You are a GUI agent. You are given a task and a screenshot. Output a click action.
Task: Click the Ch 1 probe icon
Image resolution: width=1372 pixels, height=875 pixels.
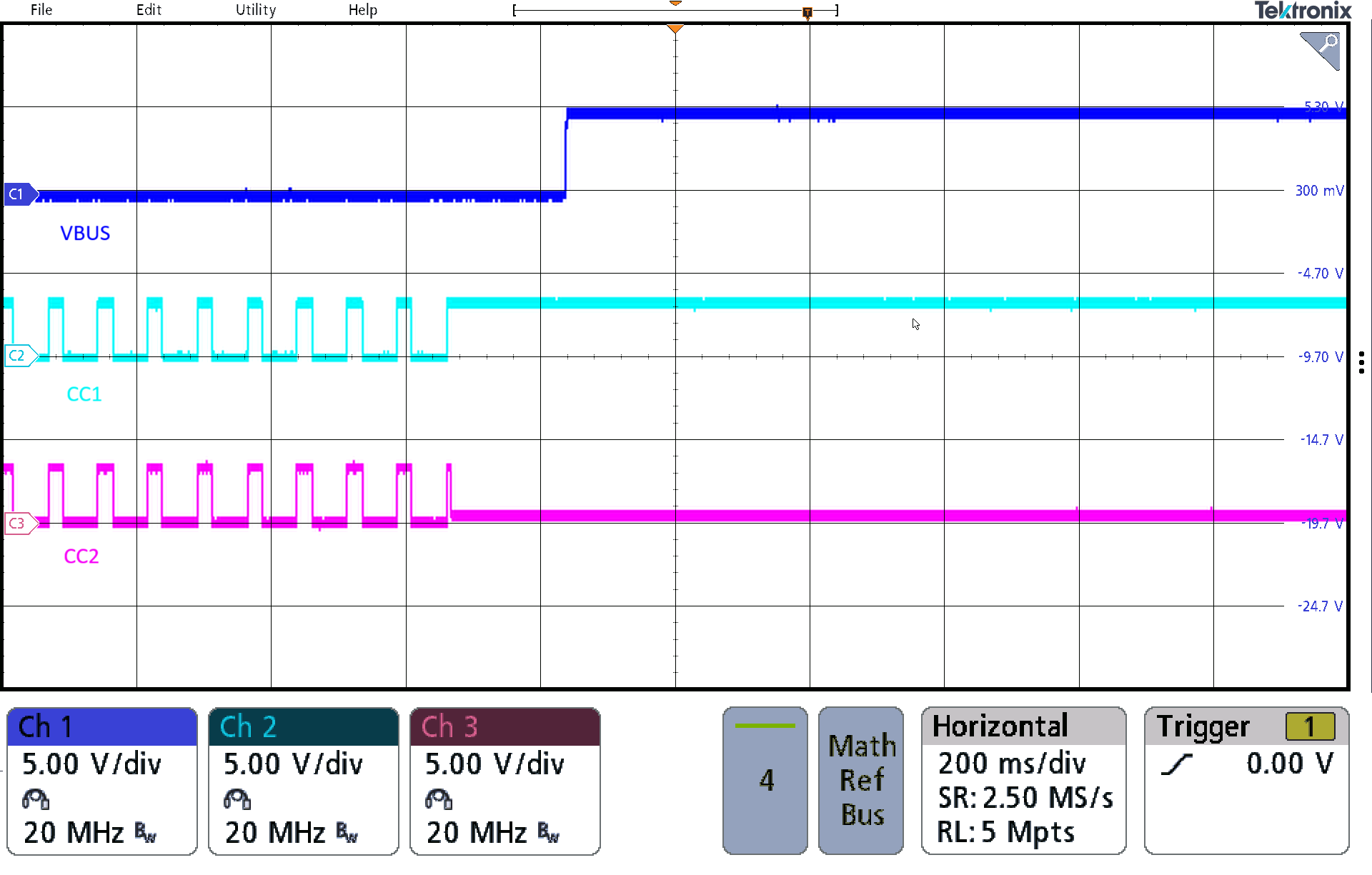[x=36, y=799]
